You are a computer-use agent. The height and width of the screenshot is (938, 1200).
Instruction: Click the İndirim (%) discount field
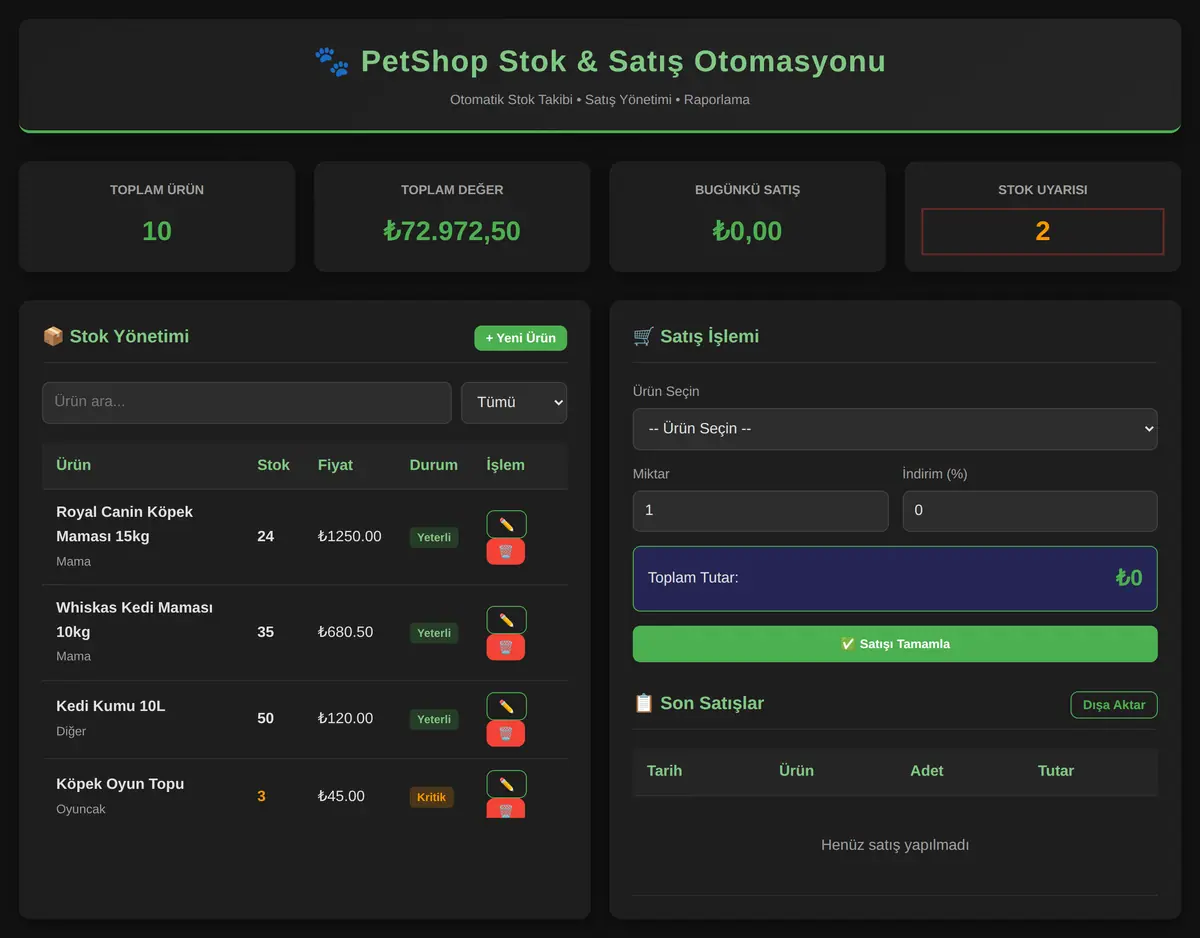click(x=1030, y=510)
